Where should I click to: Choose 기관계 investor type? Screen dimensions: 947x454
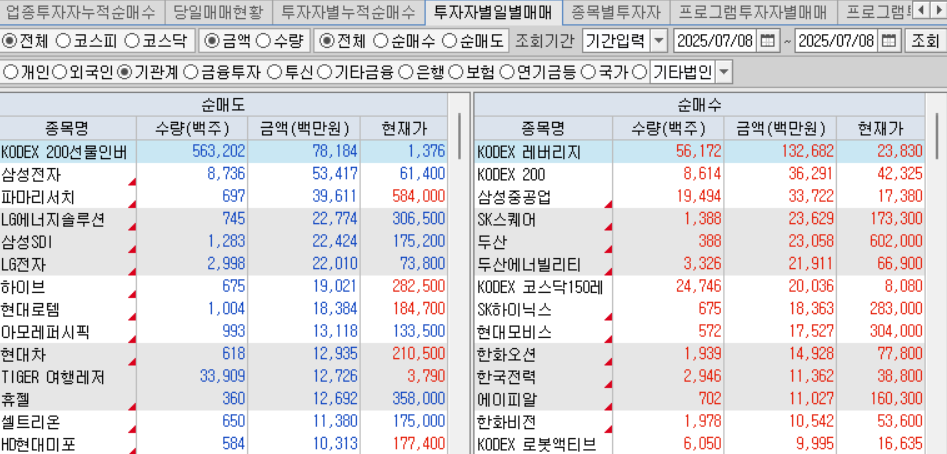[124, 72]
